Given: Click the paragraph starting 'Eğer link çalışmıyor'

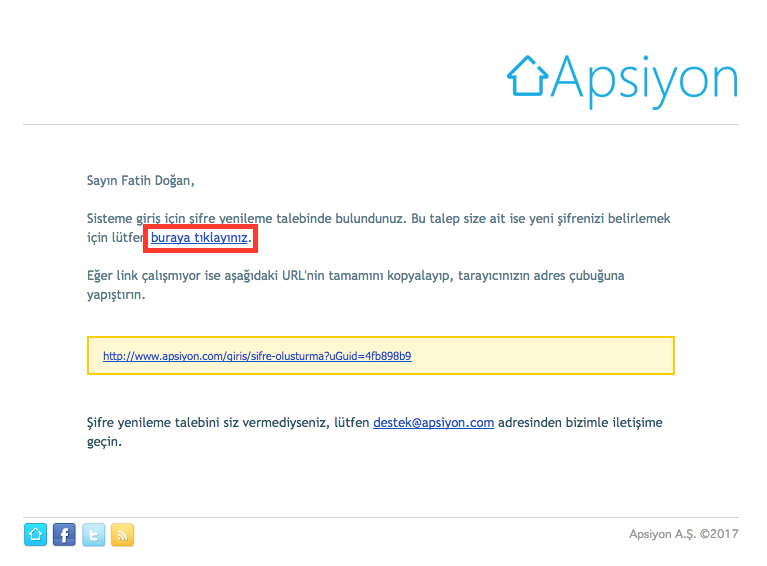Looking at the screenshot, I should coord(356,285).
